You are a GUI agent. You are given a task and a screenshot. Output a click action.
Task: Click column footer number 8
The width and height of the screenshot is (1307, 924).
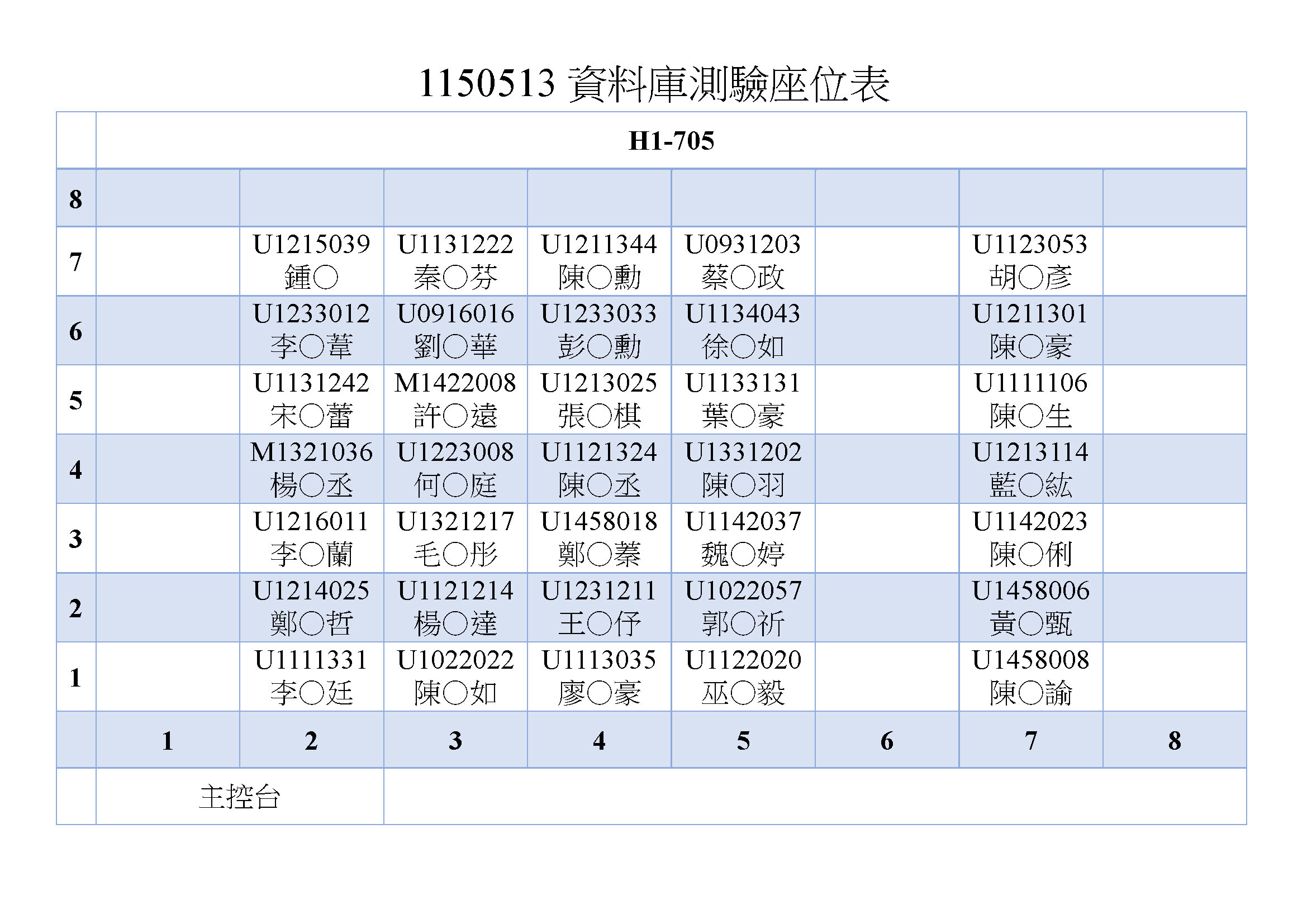1175,740
